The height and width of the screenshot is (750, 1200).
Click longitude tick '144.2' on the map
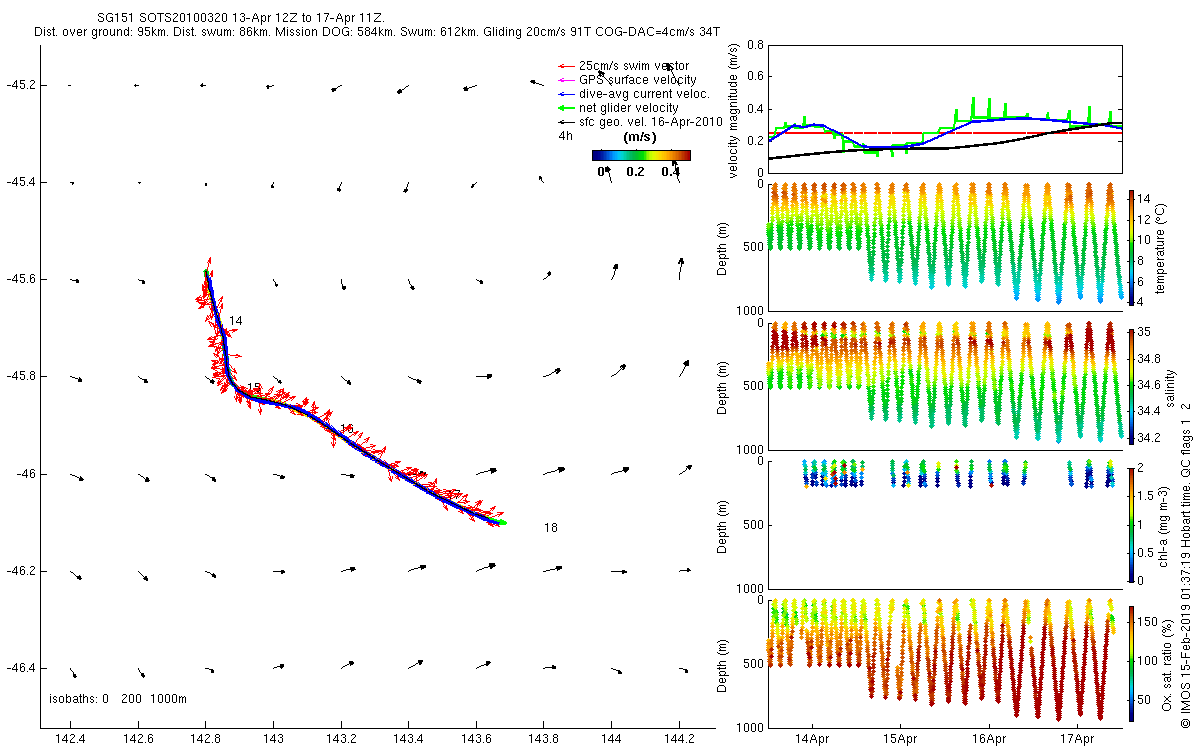(679, 739)
